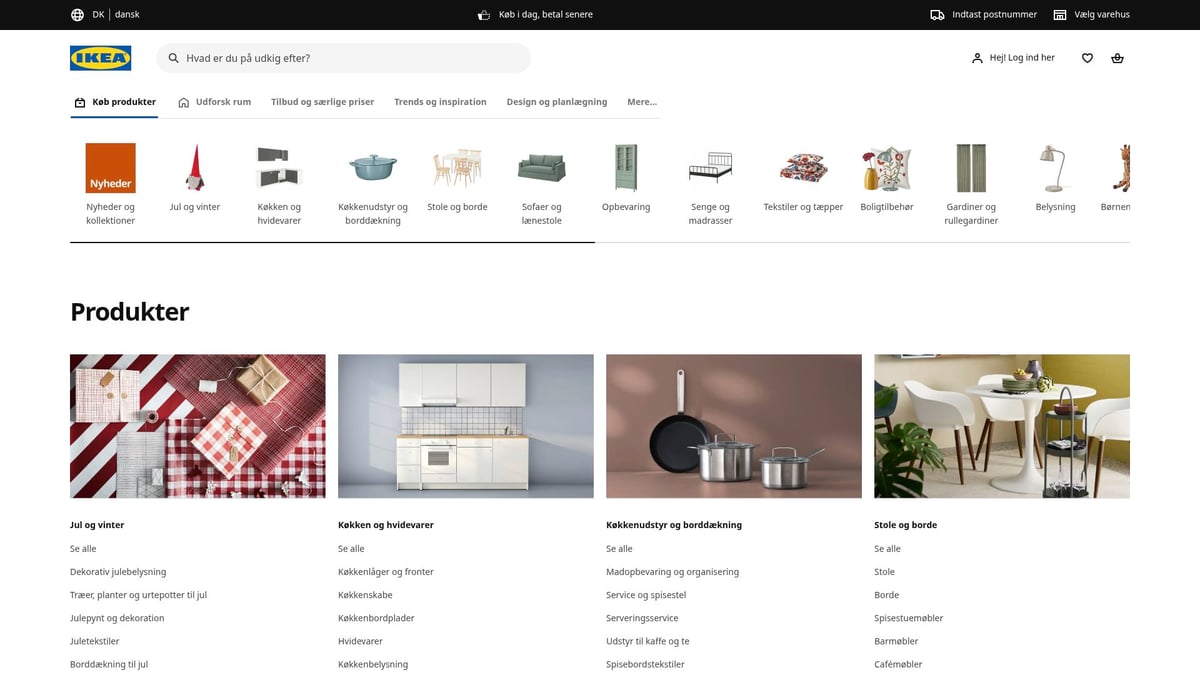Screen dimensions: 1200x675
Task: Open the dansk language selector
Action: click(126, 14)
